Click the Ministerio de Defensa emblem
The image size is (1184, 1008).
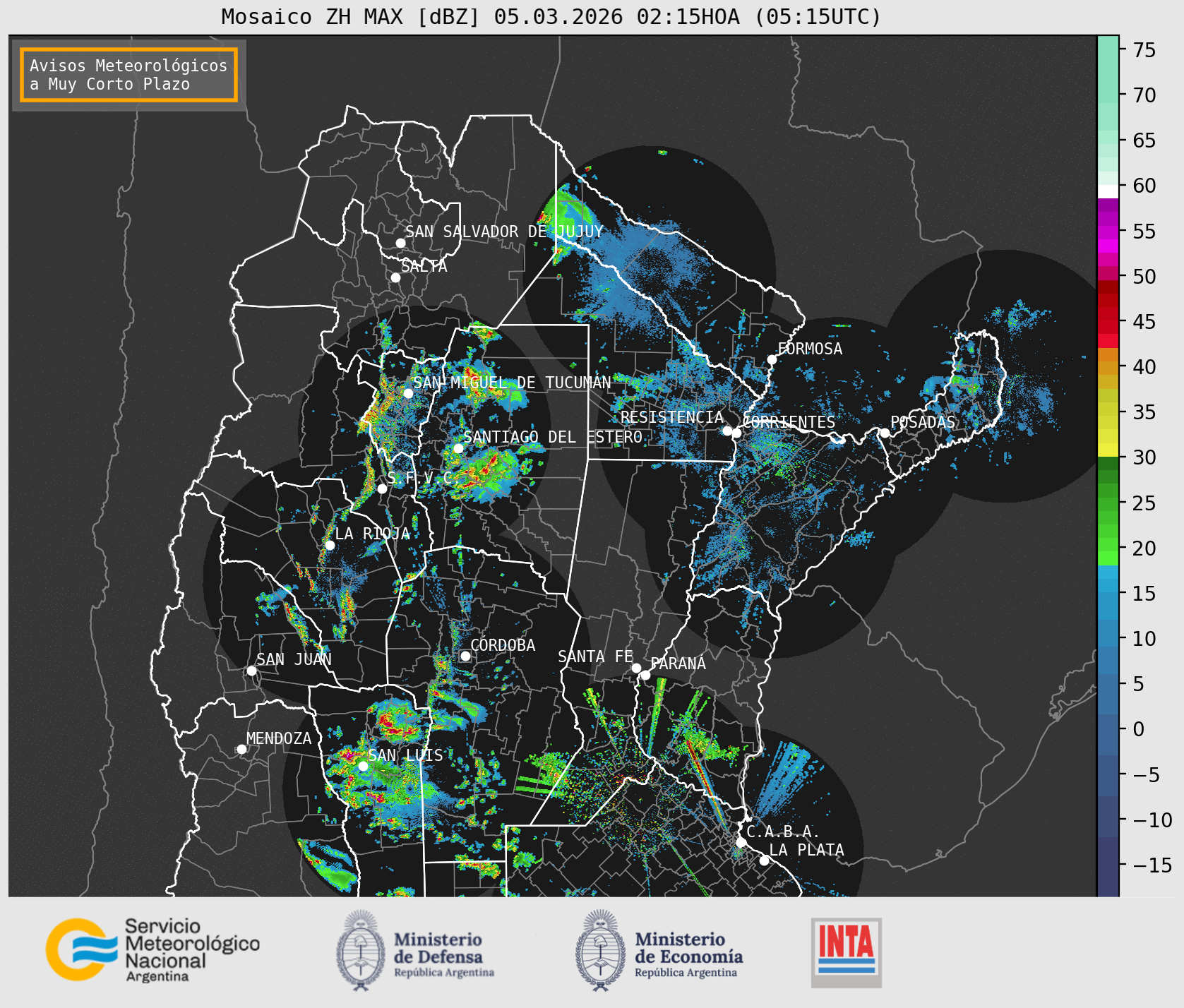click(361, 950)
